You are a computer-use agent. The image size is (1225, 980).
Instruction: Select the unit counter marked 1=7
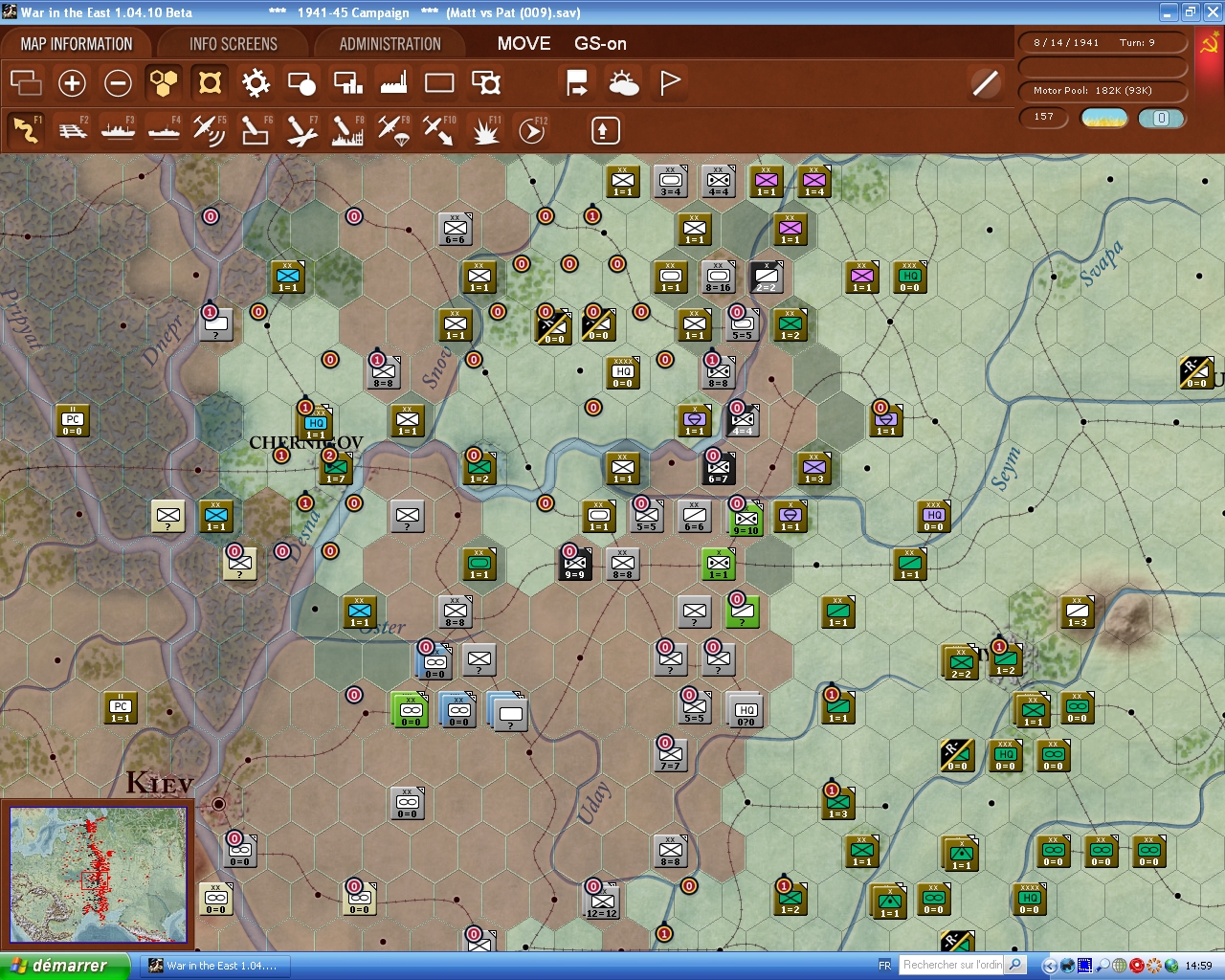(335, 468)
